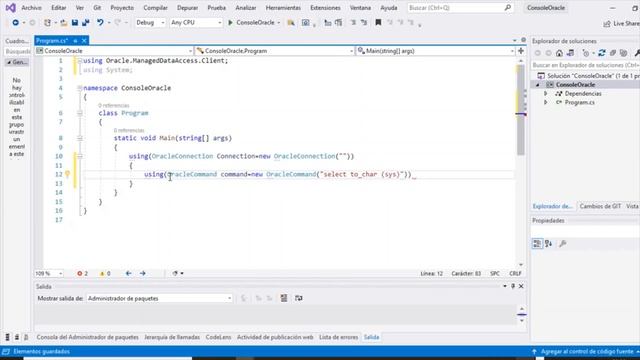Click the Solution Explorer search field
The height and width of the screenshot is (360, 640).
pyautogui.click(x=585, y=65)
